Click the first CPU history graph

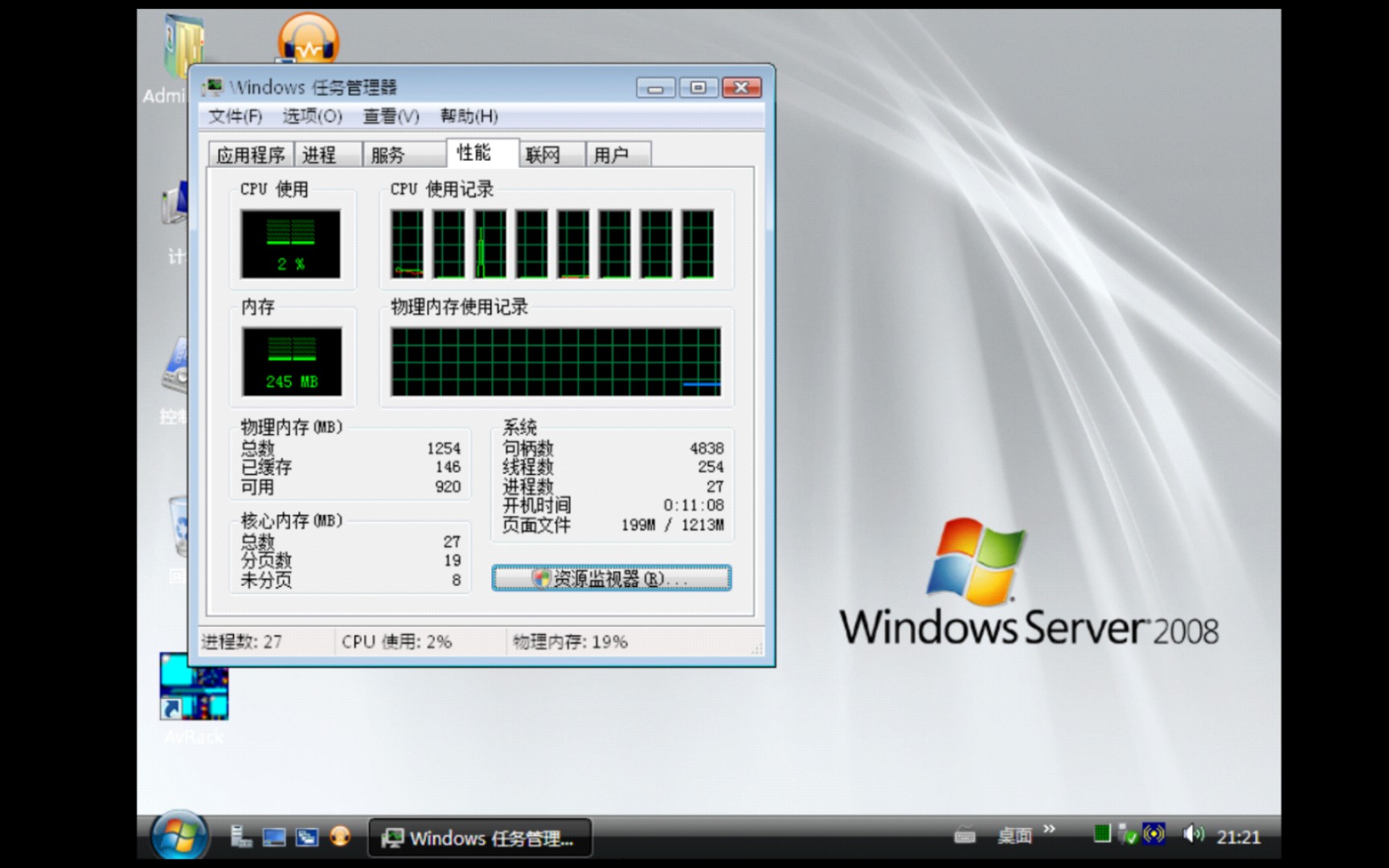[407, 244]
